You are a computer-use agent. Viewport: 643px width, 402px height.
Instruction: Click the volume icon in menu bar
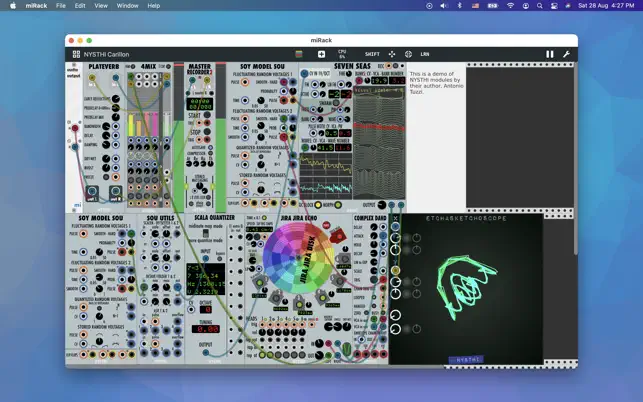click(444, 6)
